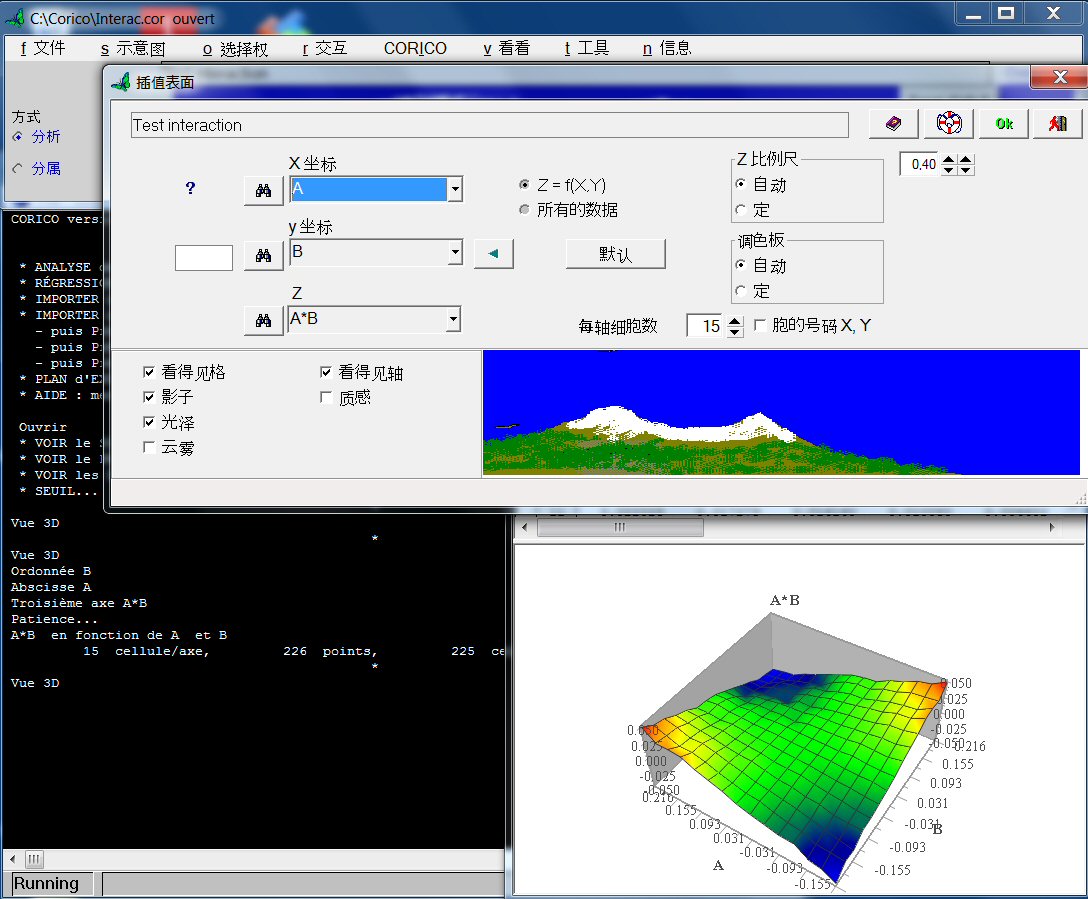This screenshot has width=1088, height=899.
Task: Expand the X坐标 dropdown showing A
Action: [x=454, y=189]
